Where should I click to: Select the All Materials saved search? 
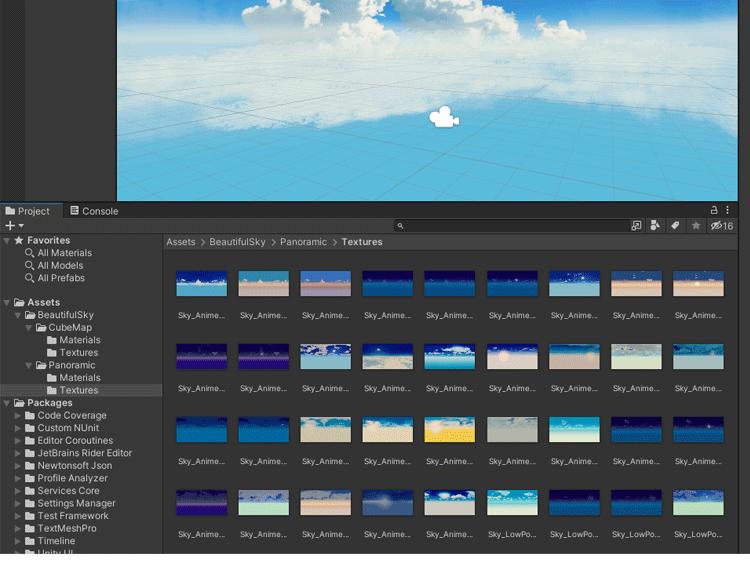[x=64, y=253]
